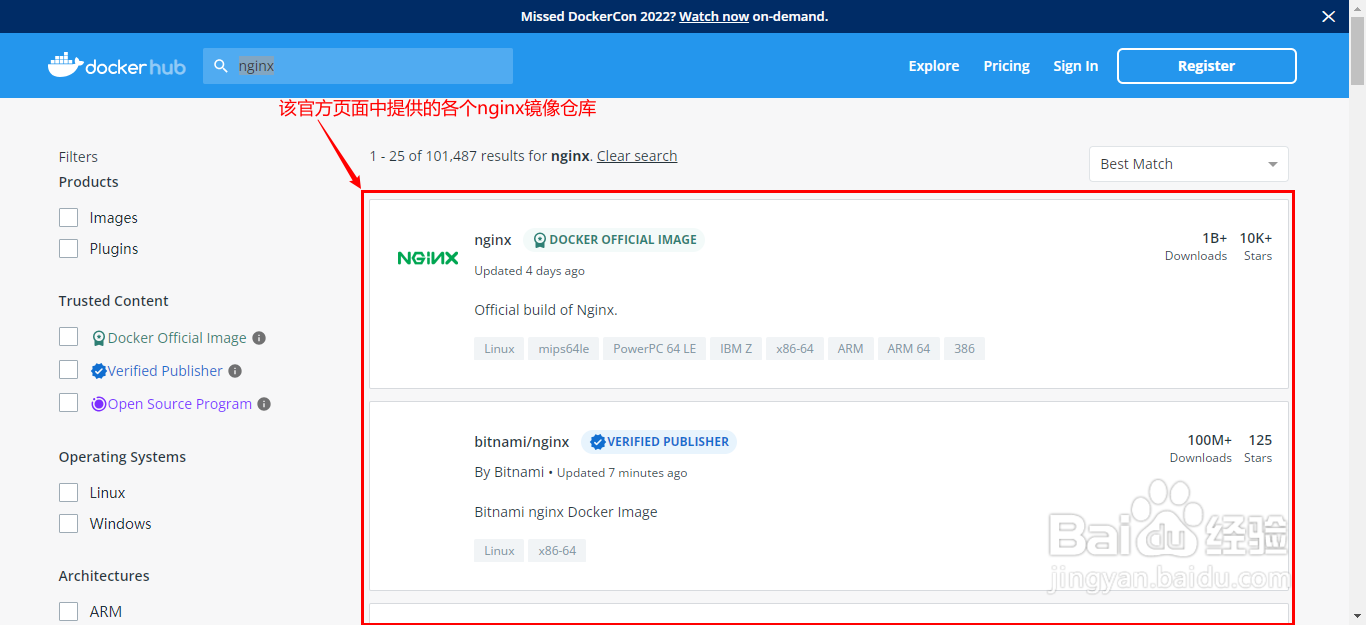Click the Verified Publisher badge on bitnami/nginx
Screen dimensions: 1366x625
tap(659, 442)
